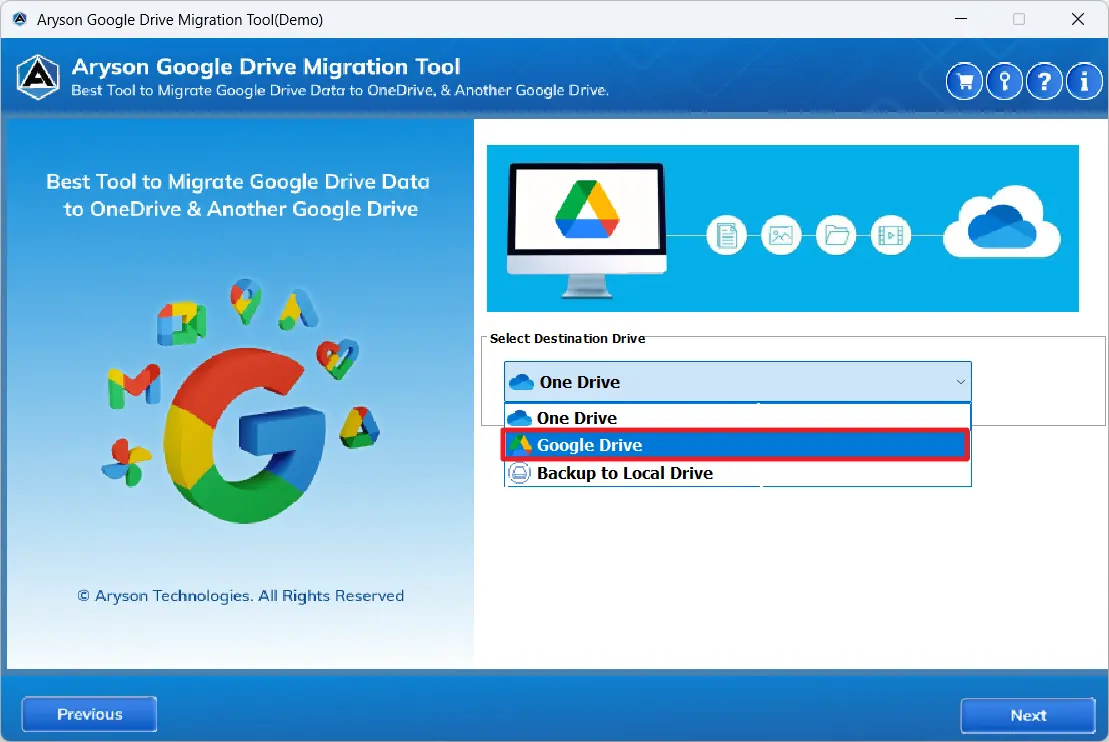Click the Aryson logo in header
The height and width of the screenshot is (742, 1109).
(x=38, y=78)
